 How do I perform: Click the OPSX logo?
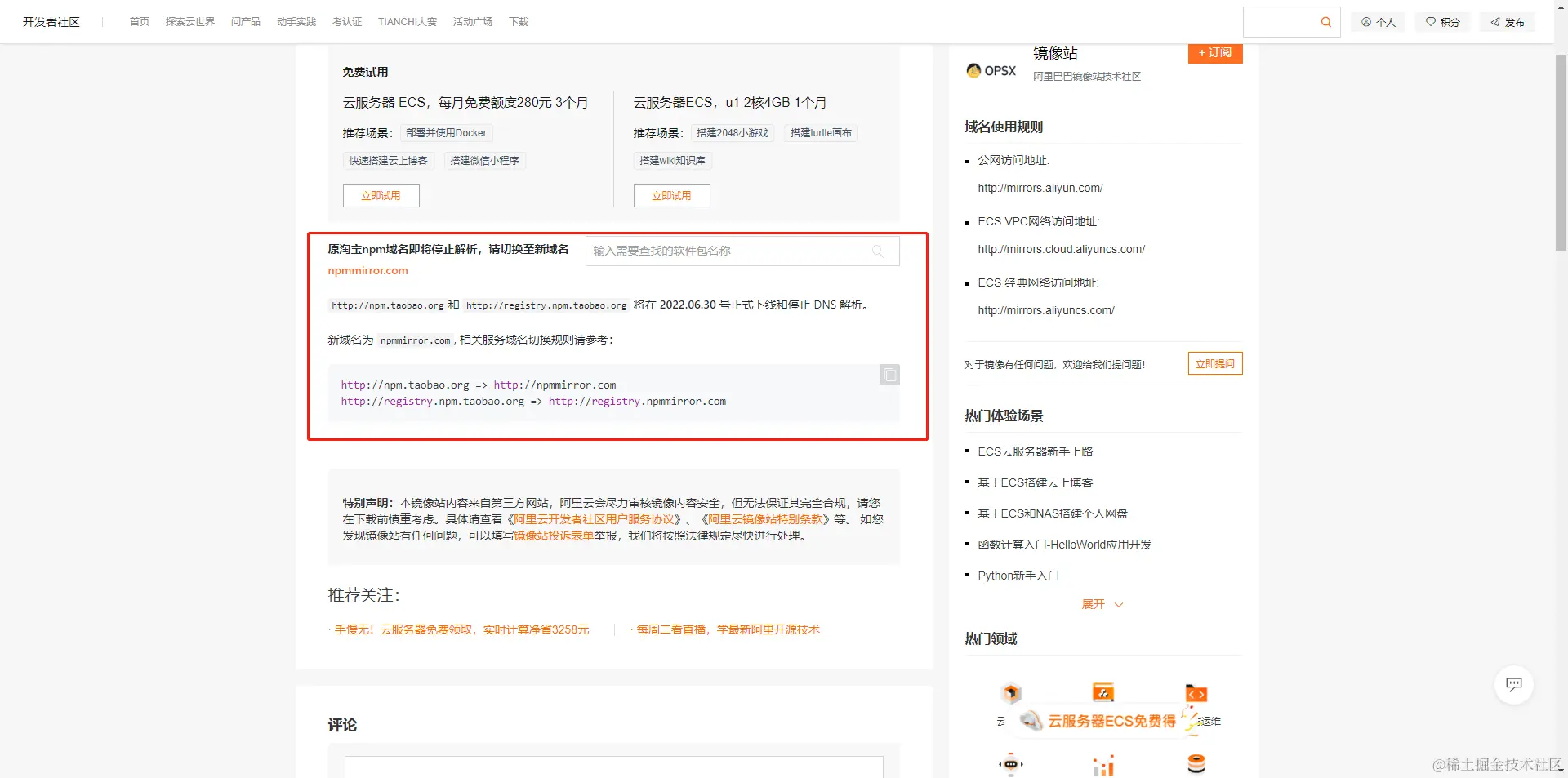click(991, 71)
